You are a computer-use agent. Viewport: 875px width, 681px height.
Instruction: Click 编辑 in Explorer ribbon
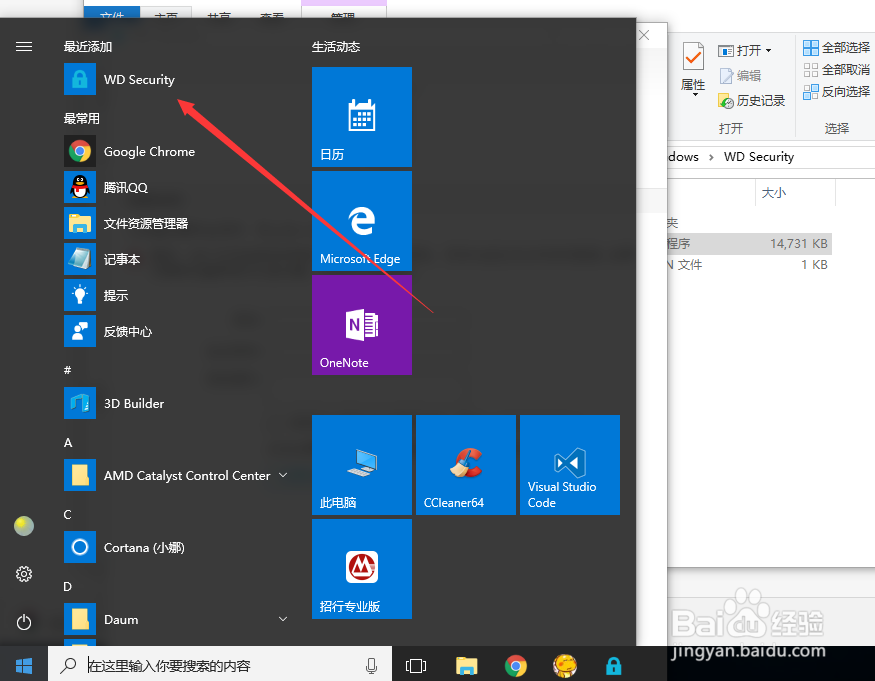point(740,75)
